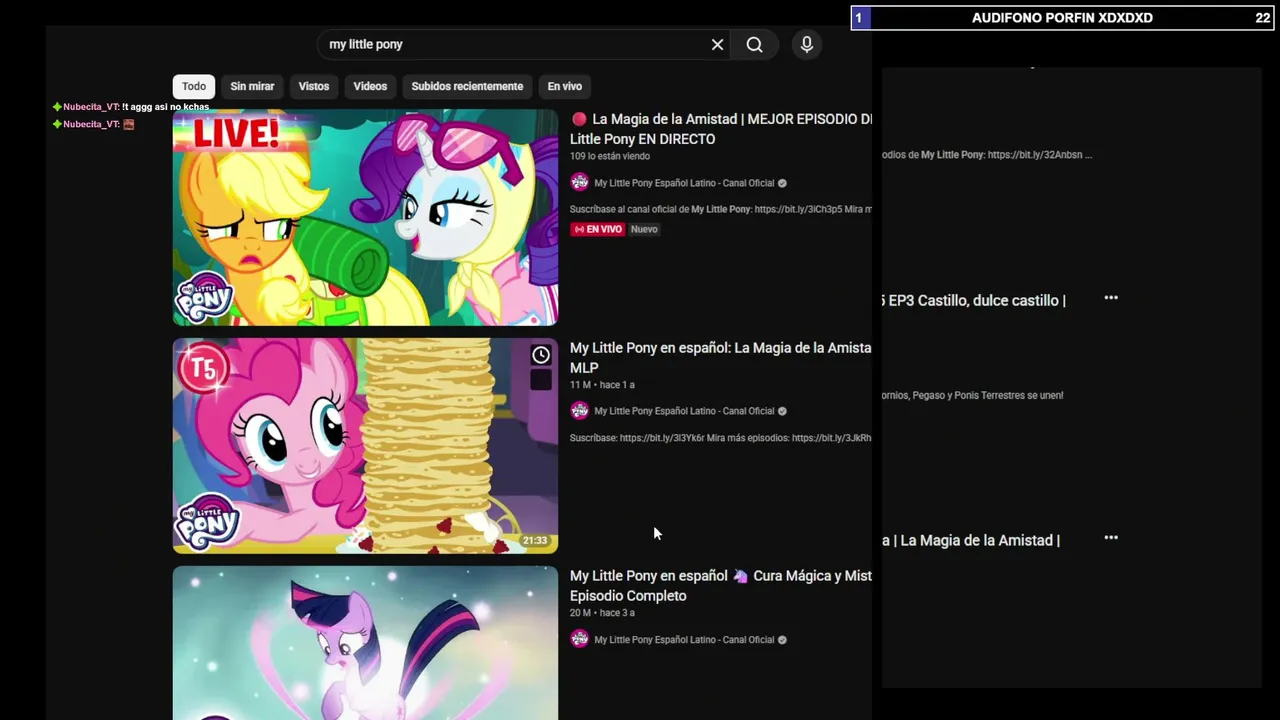Viewport: 1280px width, 720px height.
Task: Click verified badge on the 20 M video's channel
Action: coord(782,640)
